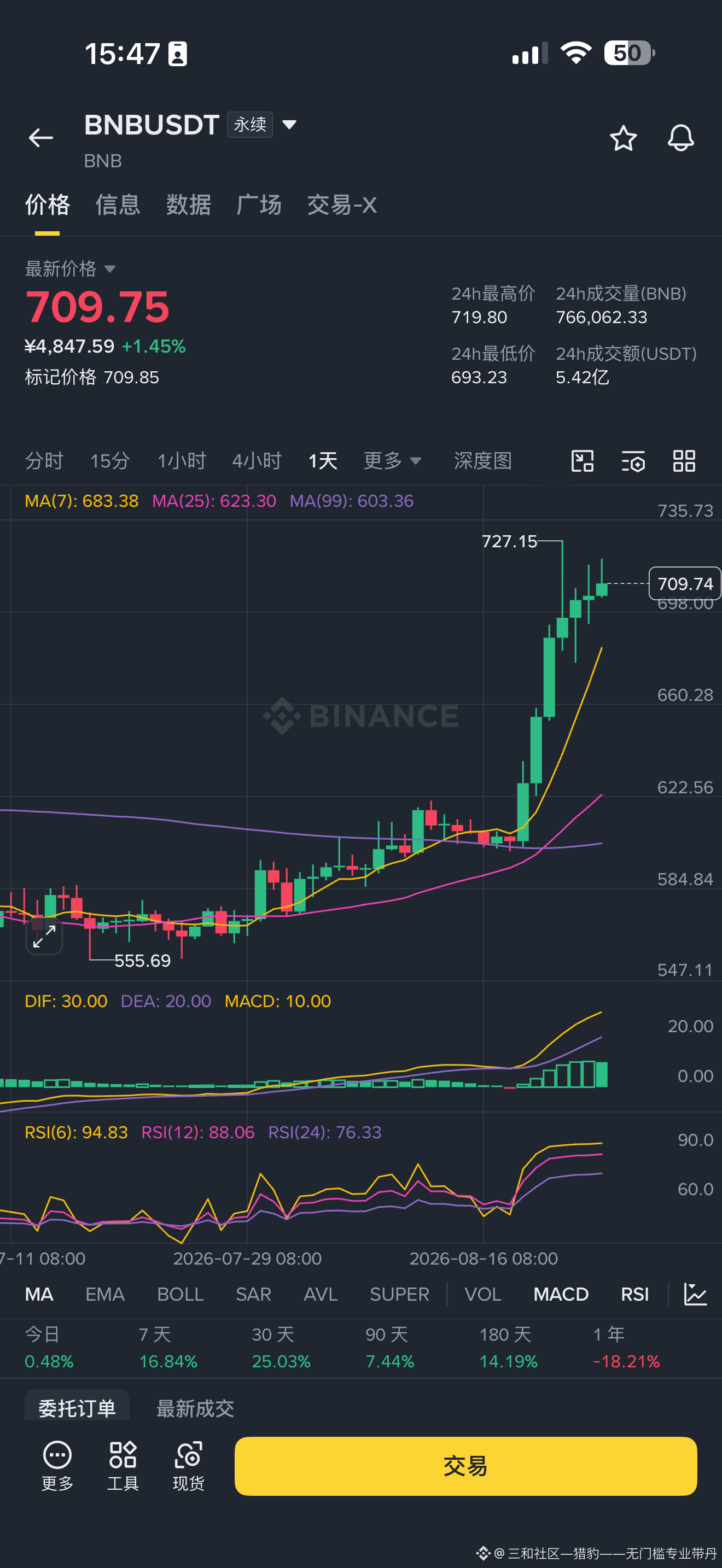Tap the 30 天 25.03% performance
This screenshot has width=722, height=1568.
click(x=281, y=1348)
